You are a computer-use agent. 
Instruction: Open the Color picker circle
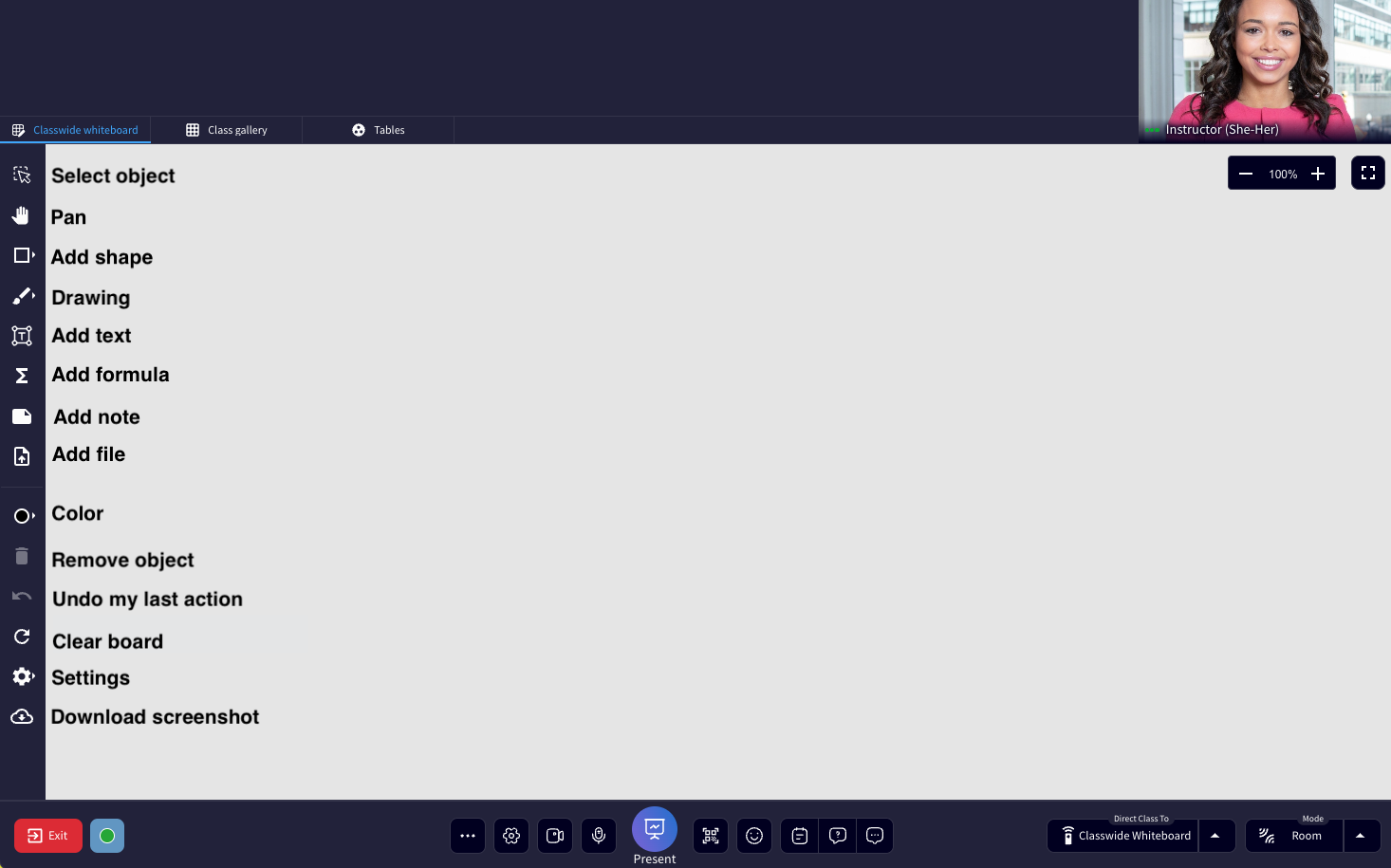pos(22,516)
